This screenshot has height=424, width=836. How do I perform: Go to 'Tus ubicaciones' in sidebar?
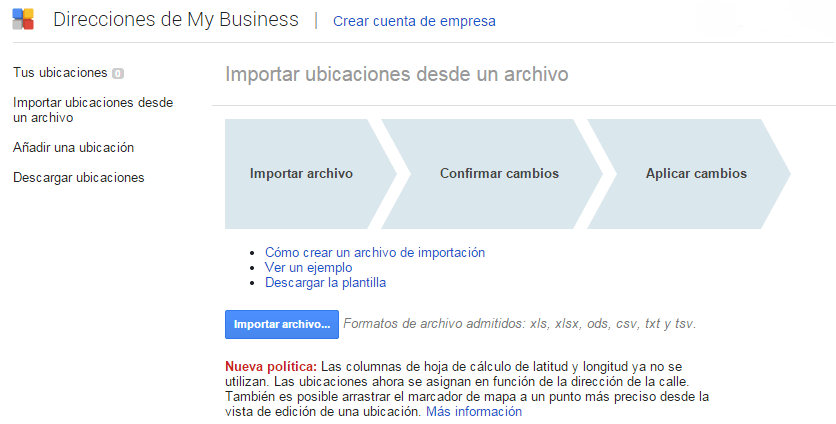click(60, 73)
